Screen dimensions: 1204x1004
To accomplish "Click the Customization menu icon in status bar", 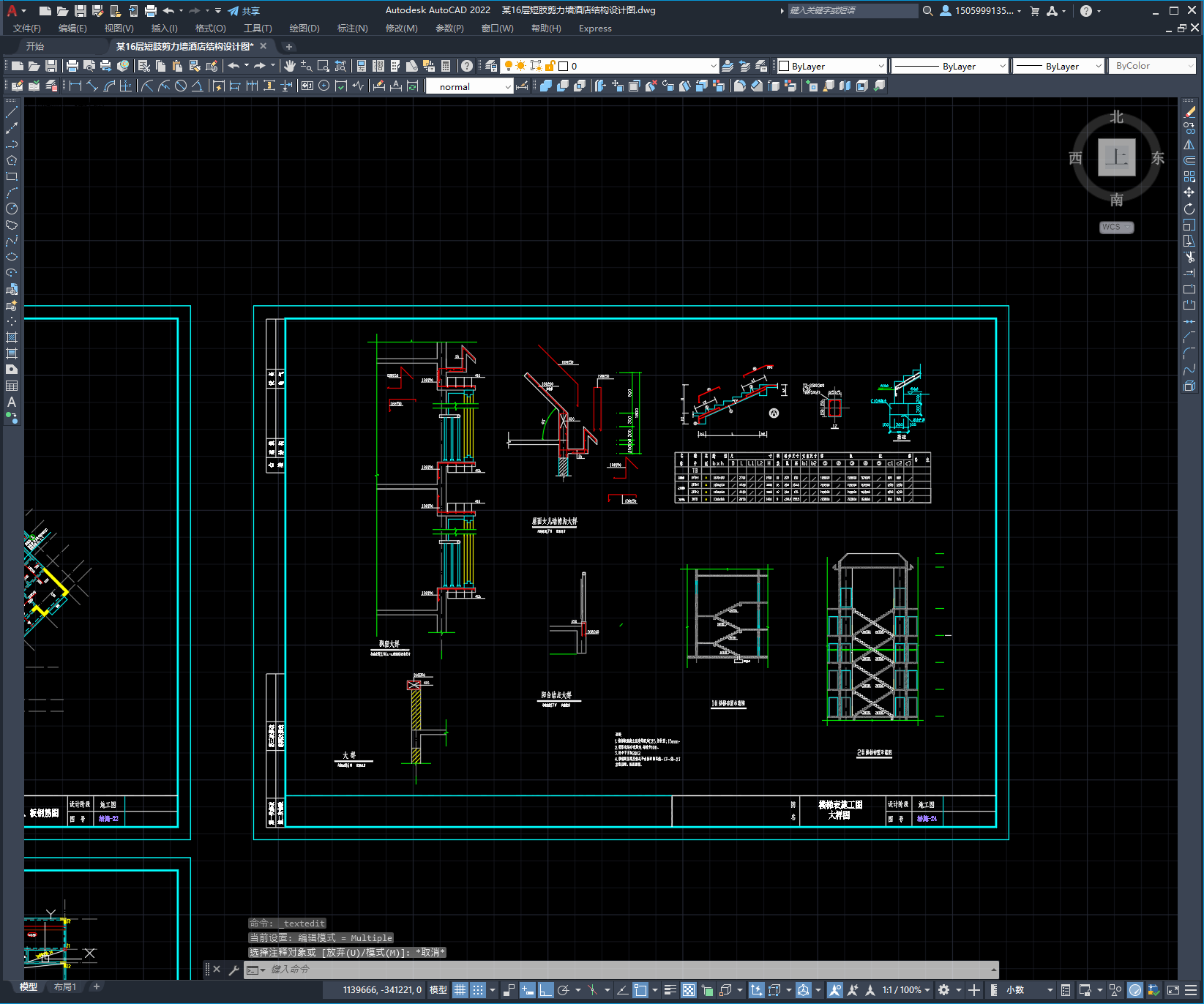I will (x=1192, y=990).
